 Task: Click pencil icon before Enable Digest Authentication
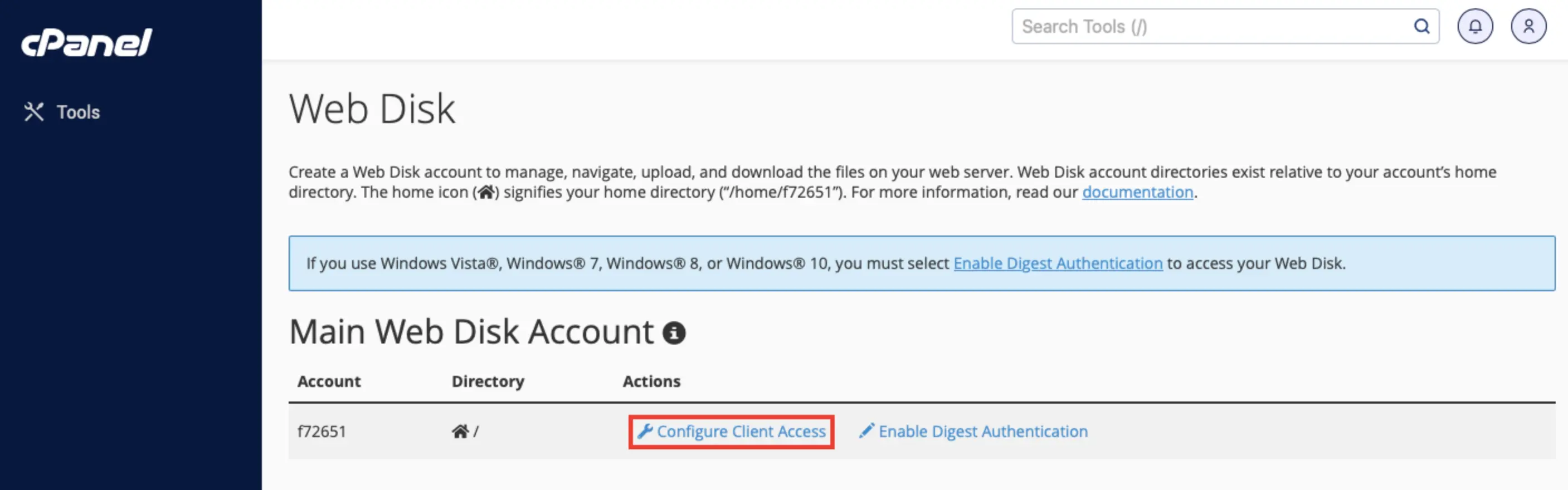(x=866, y=430)
